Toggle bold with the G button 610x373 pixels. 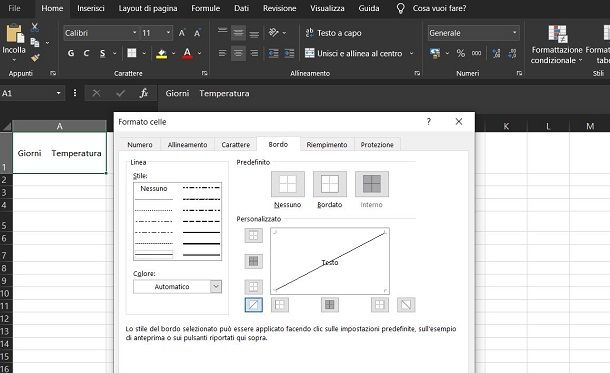tap(71, 53)
